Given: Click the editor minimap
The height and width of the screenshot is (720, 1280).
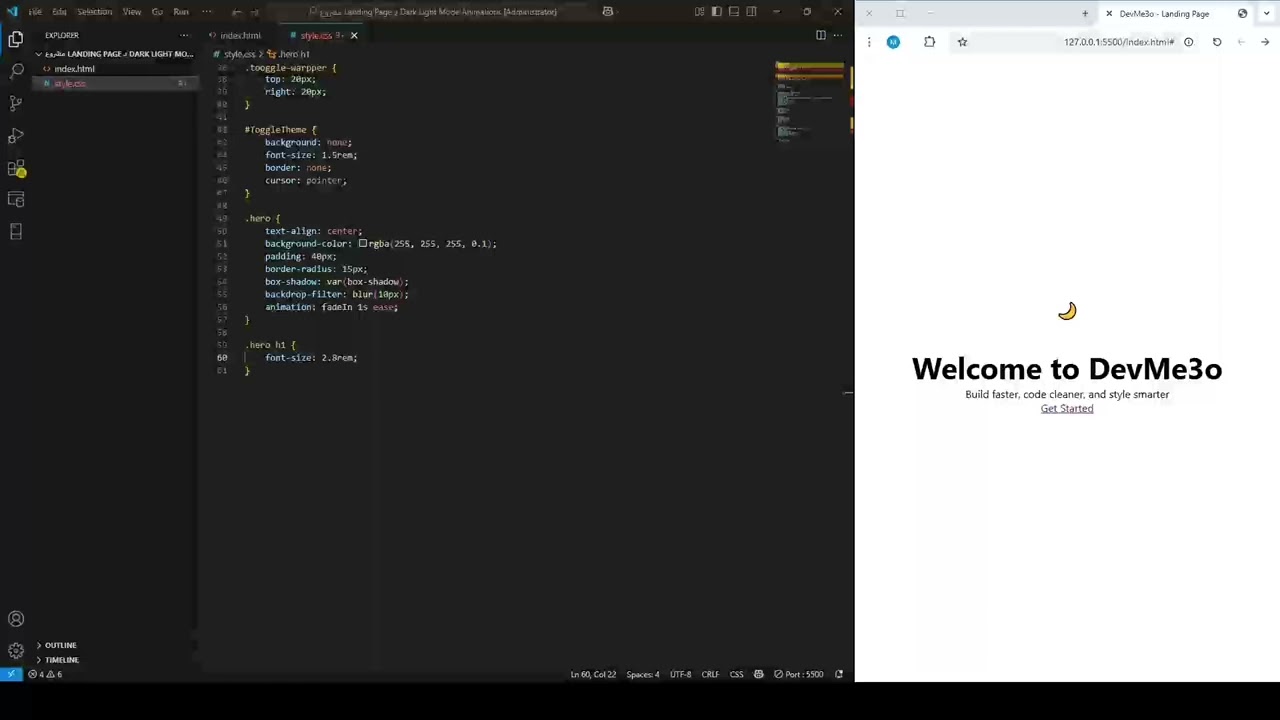Looking at the screenshot, I should click(810, 100).
